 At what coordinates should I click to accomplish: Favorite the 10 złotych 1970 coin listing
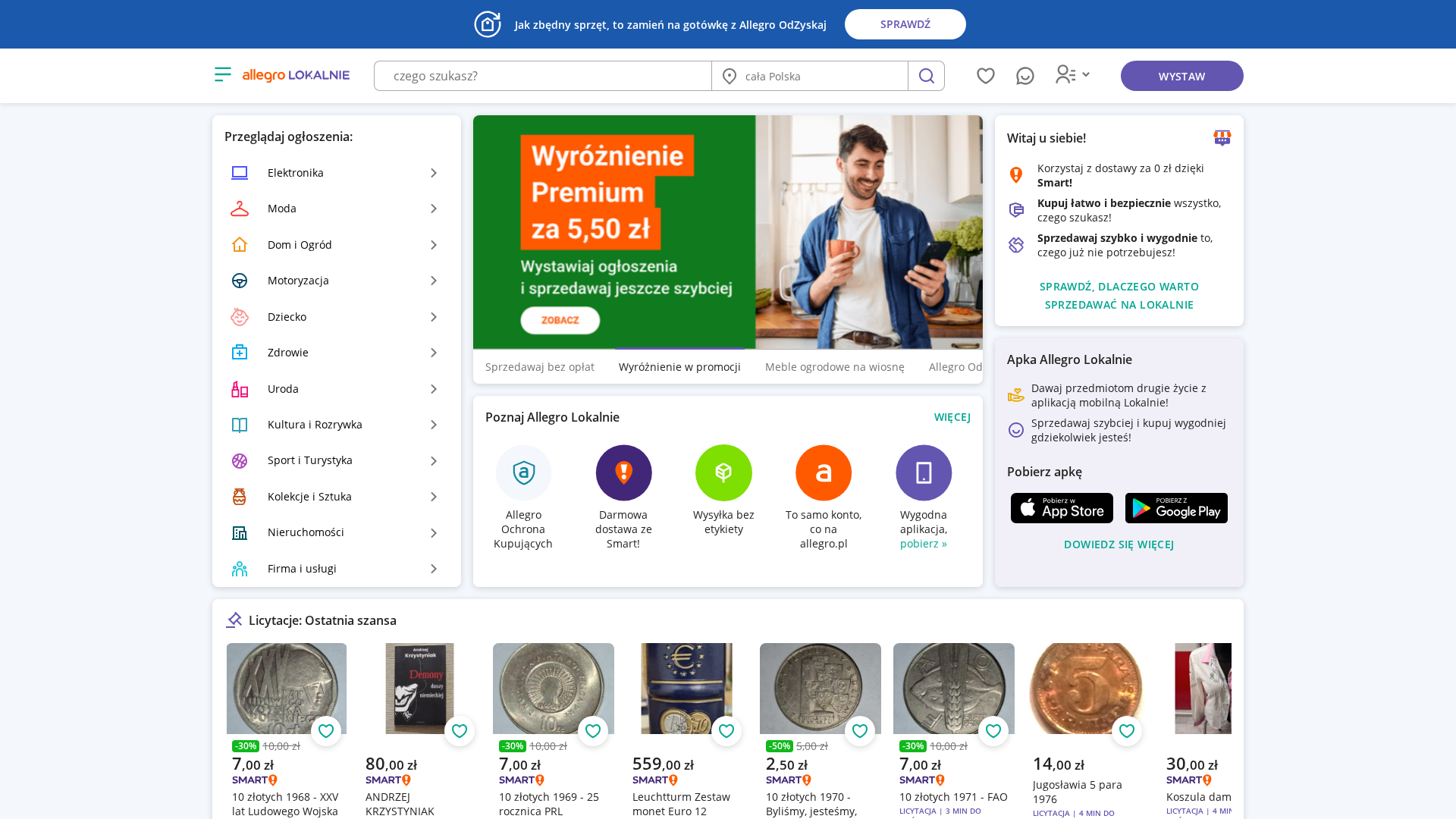tap(860, 731)
